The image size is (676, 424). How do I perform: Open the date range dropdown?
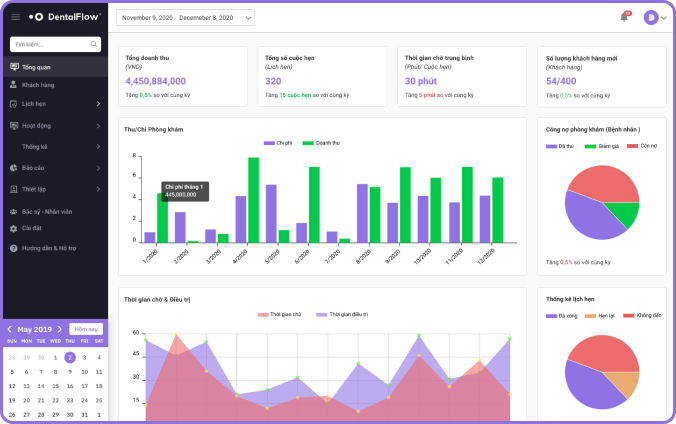click(x=185, y=18)
